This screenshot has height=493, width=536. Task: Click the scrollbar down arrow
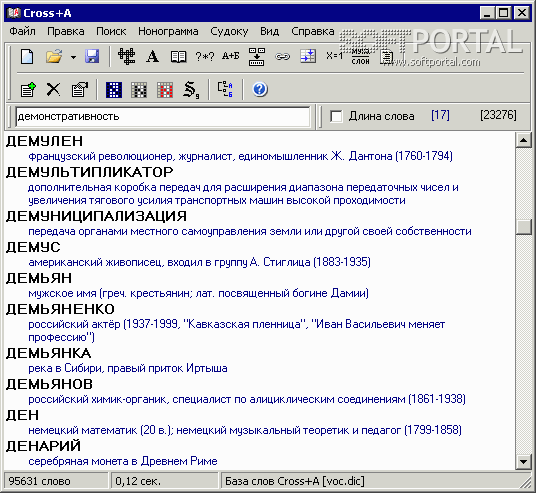tap(523, 462)
